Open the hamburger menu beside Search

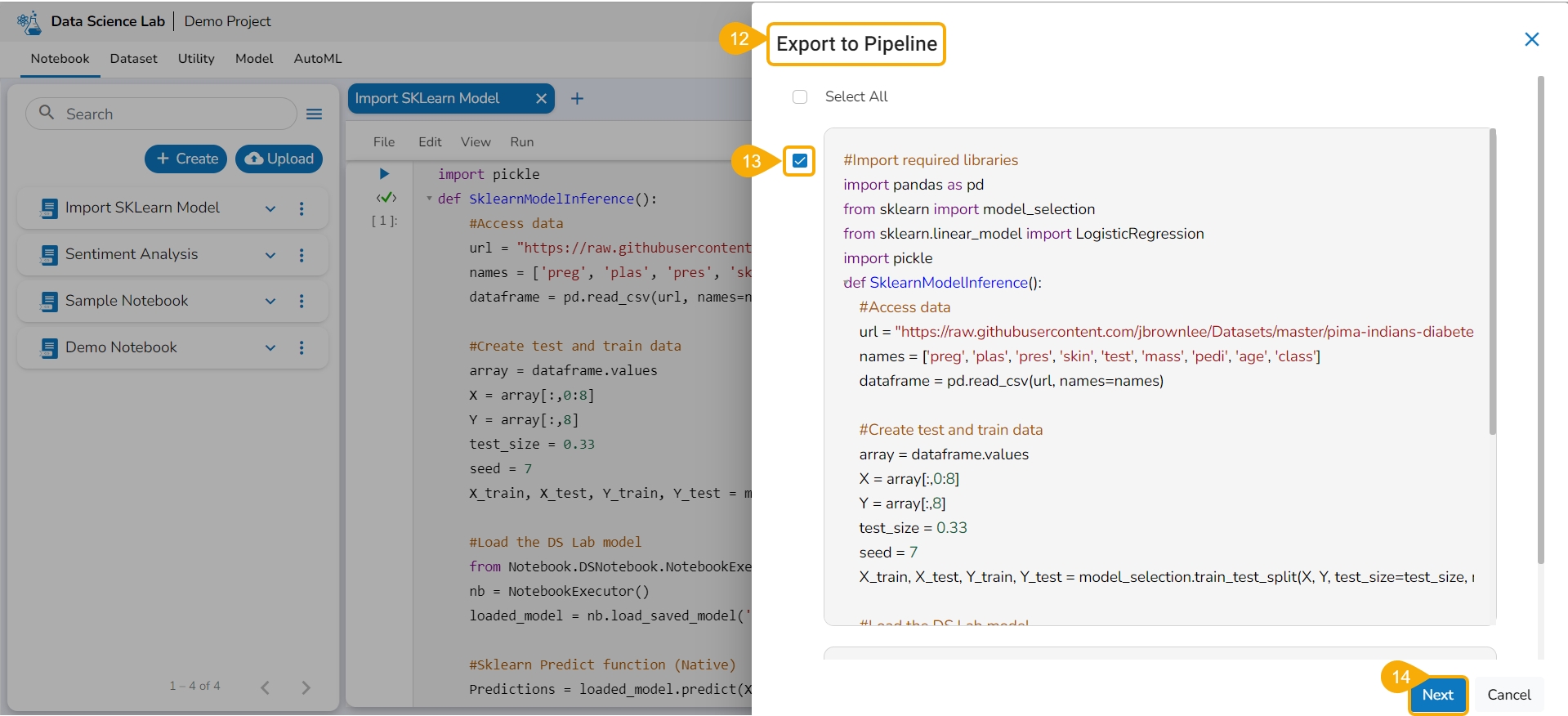pyautogui.click(x=314, y=114)
